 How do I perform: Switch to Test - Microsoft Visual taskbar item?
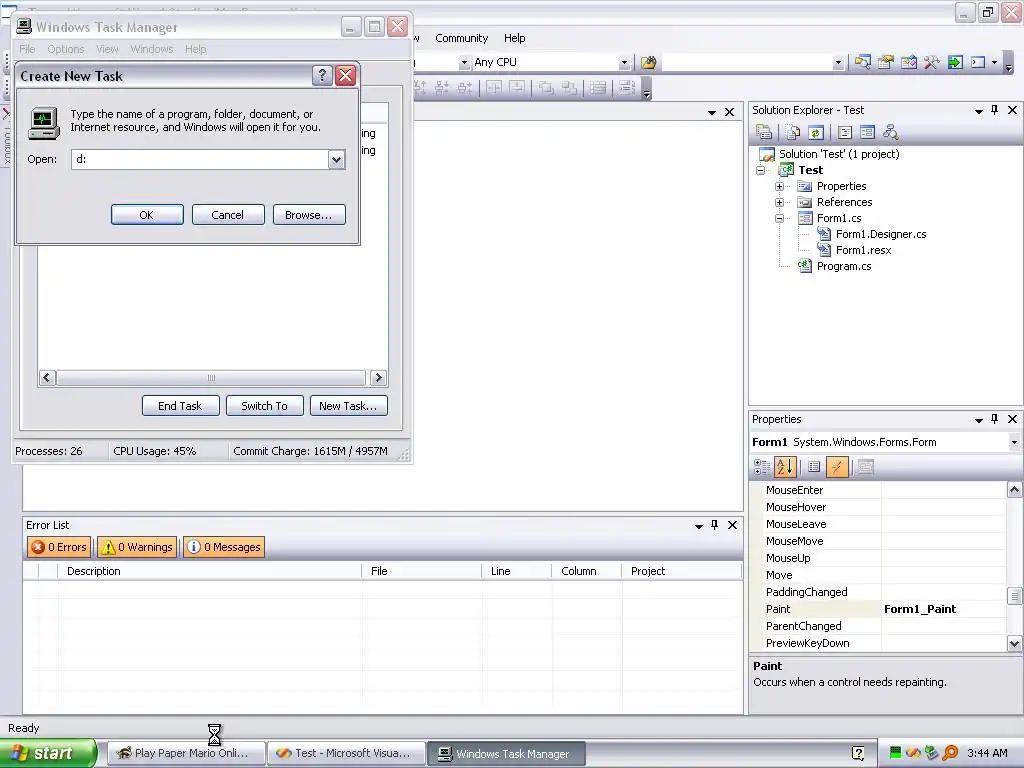click(x=346, y=753)
